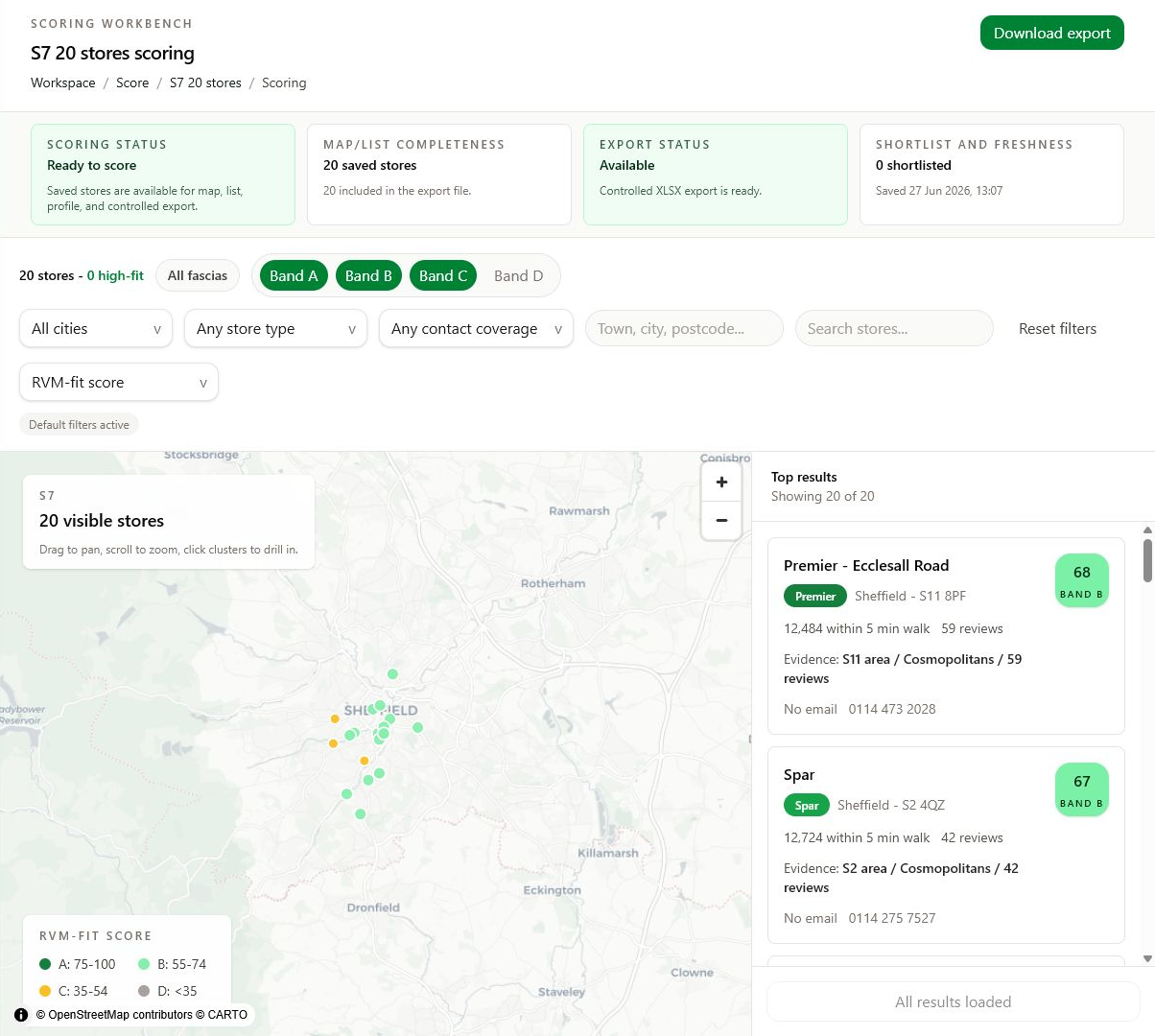Click the Download export button
The image size is (1155, 1036).
click(1051, 33)
